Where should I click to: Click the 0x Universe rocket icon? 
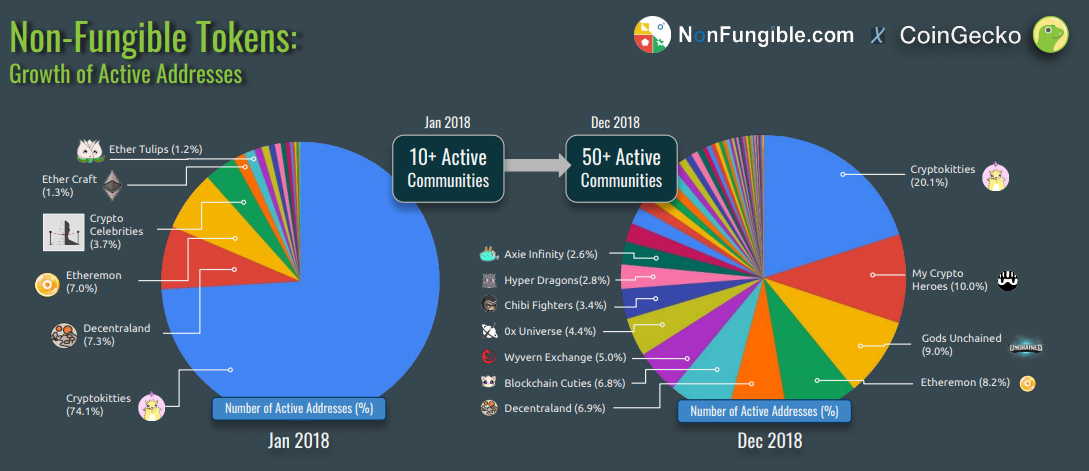[x=489, y=330]
